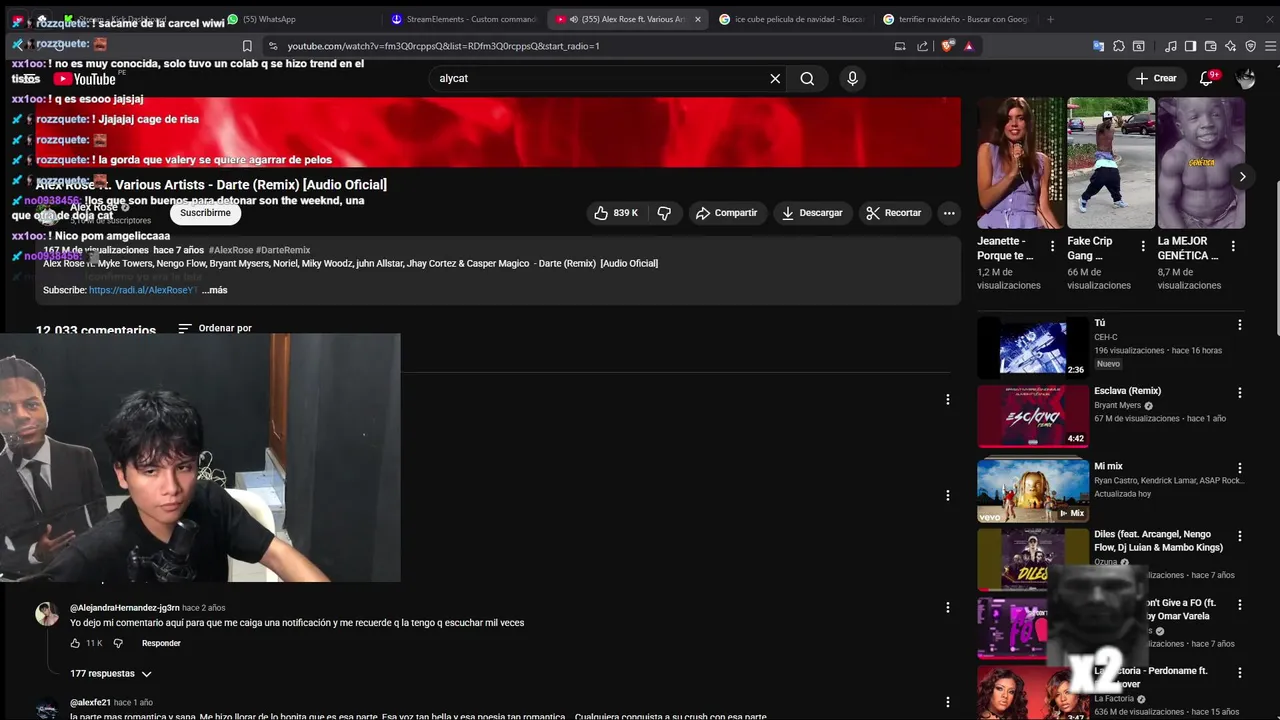Switch to the StreamElements tab
This screenshot has height=720, width=1280.
point(465,19)
